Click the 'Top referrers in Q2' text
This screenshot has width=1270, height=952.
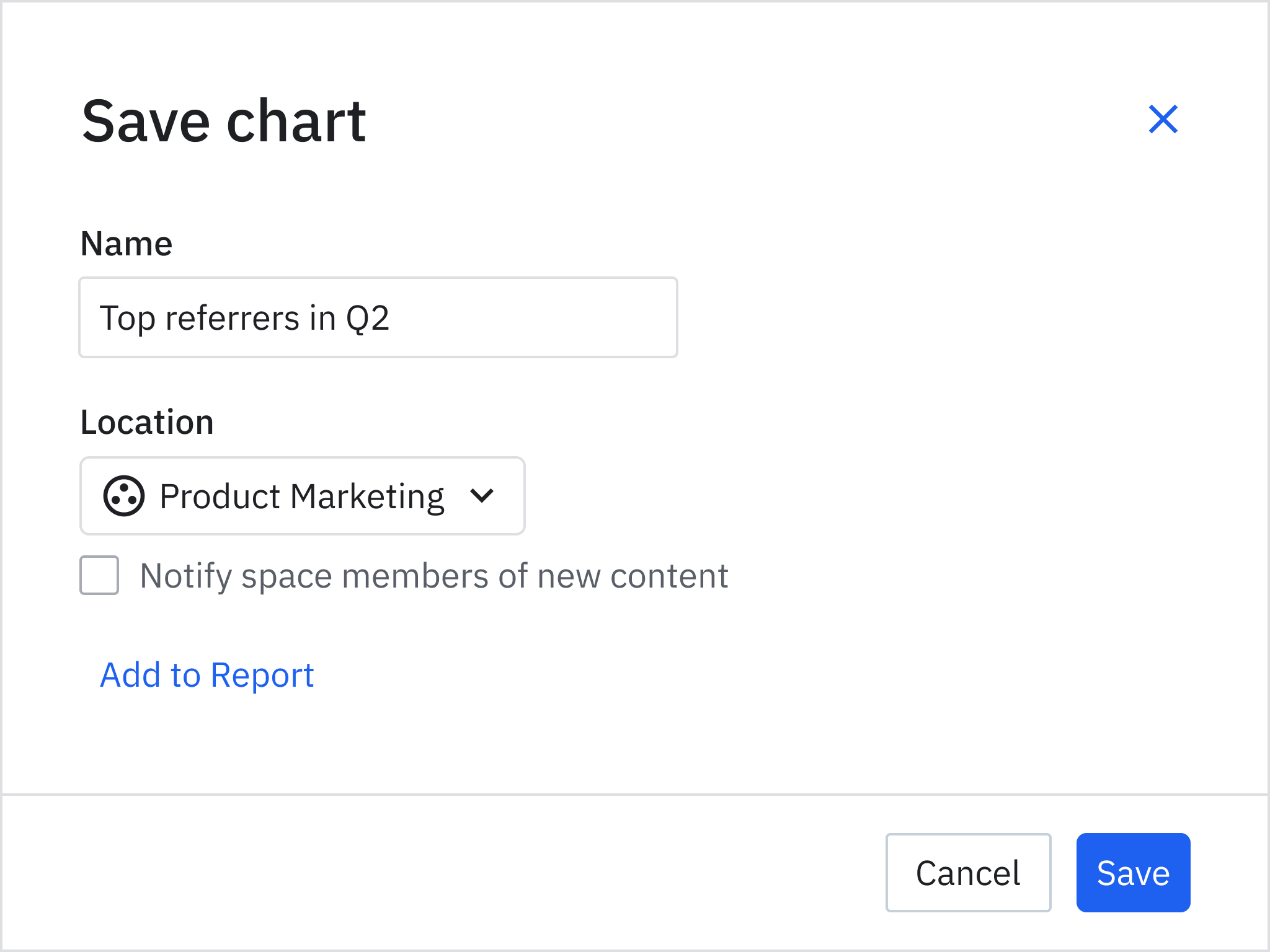pyautogui.click(x=244, y=319)
